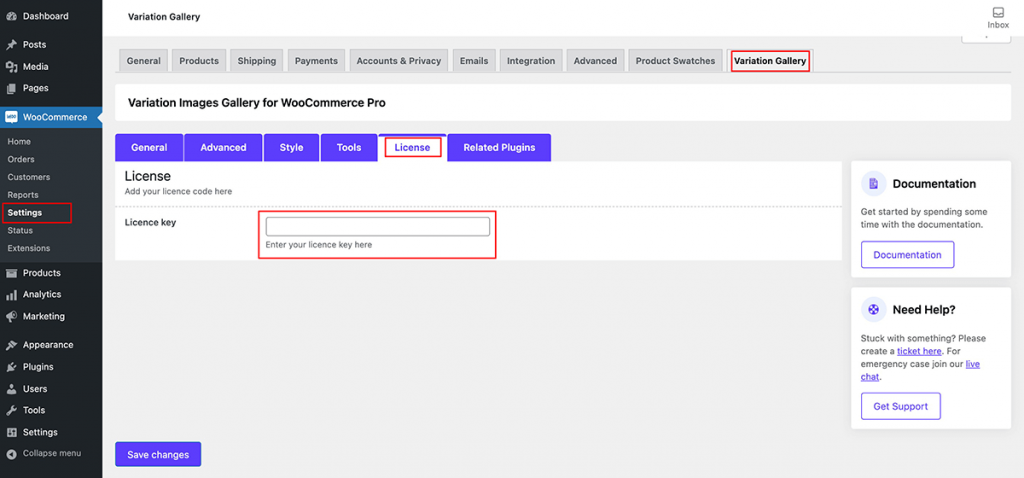Click the Get Support button
Image resolution: width=1024 pixels, height=478 pixels.
901,406
